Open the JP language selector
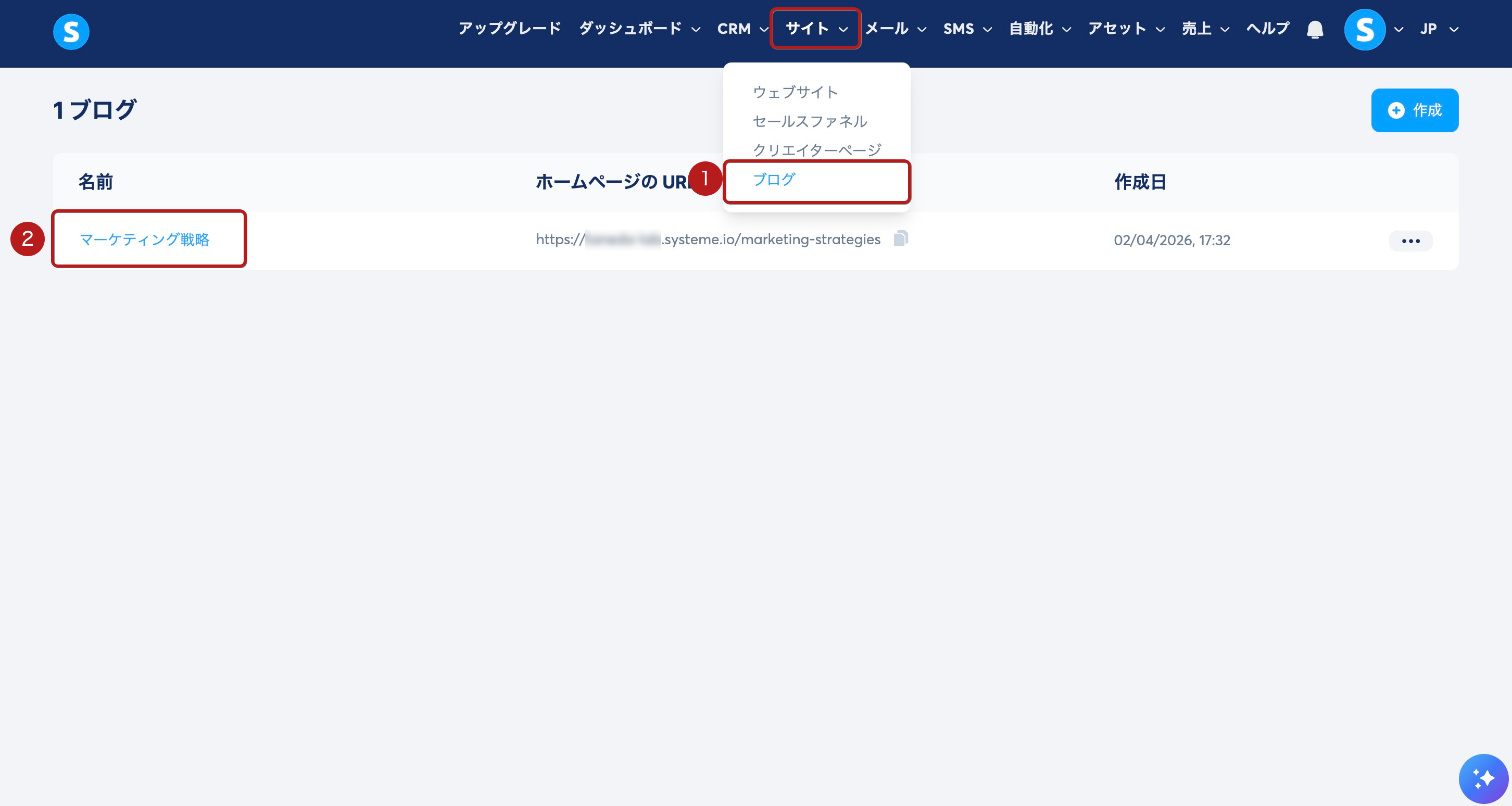Screen dimensions: 1512x806 point(1439,29)
